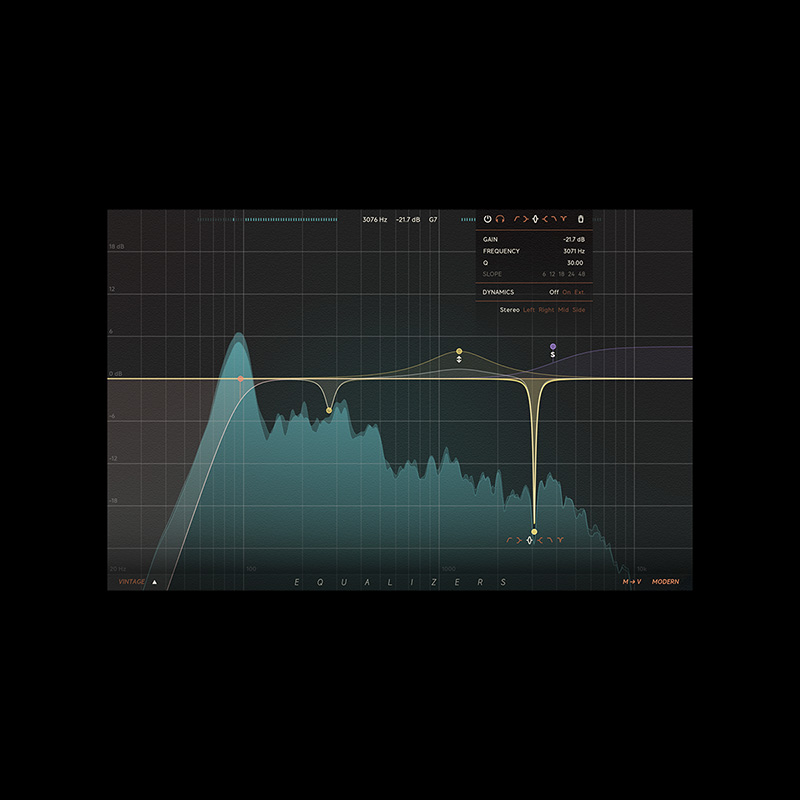
Task: Click the Q value 30.00
Action: (576, 263)
